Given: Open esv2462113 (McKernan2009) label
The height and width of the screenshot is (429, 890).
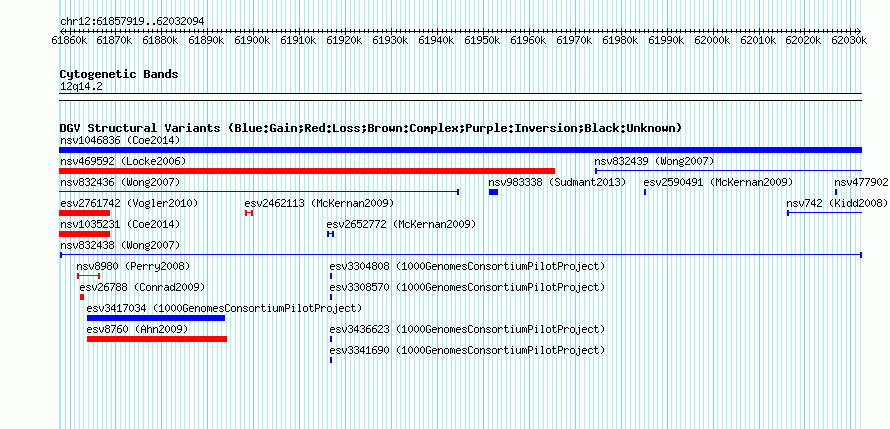Looking at the screenshot, I should pyautogui.click(x=319, y=203).
